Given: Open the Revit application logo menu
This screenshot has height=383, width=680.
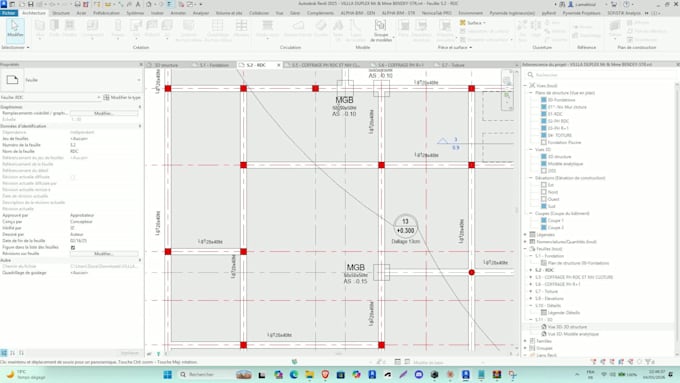Looking at the screenshot, I should point(4,4).
